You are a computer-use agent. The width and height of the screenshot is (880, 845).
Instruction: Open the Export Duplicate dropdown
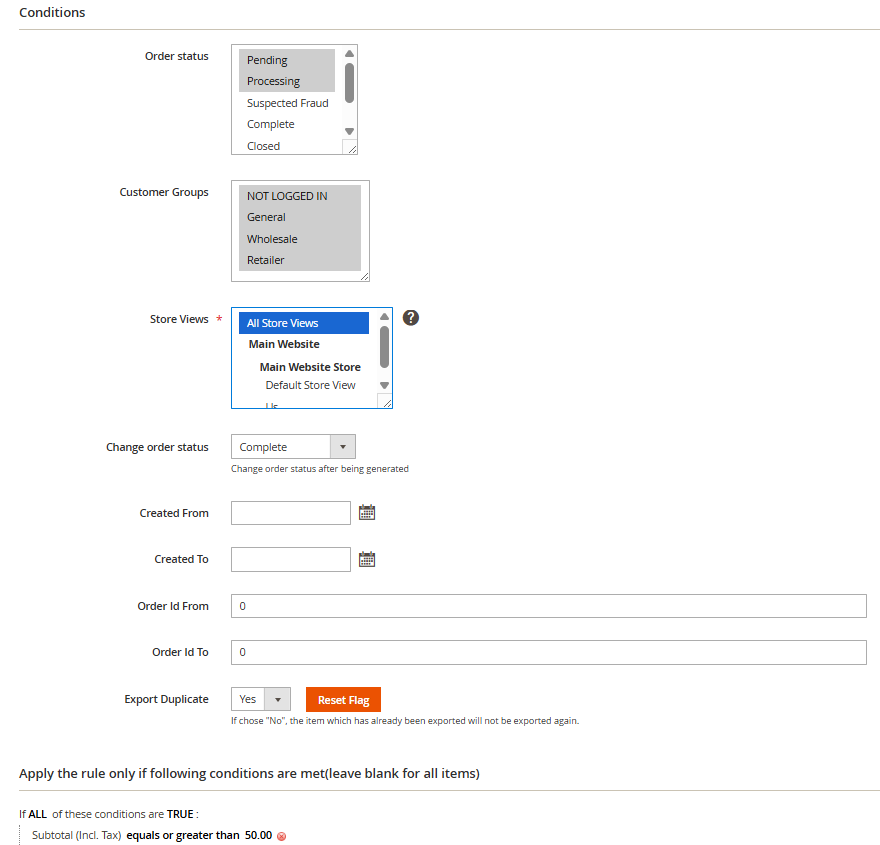click(x=260, y=700)
